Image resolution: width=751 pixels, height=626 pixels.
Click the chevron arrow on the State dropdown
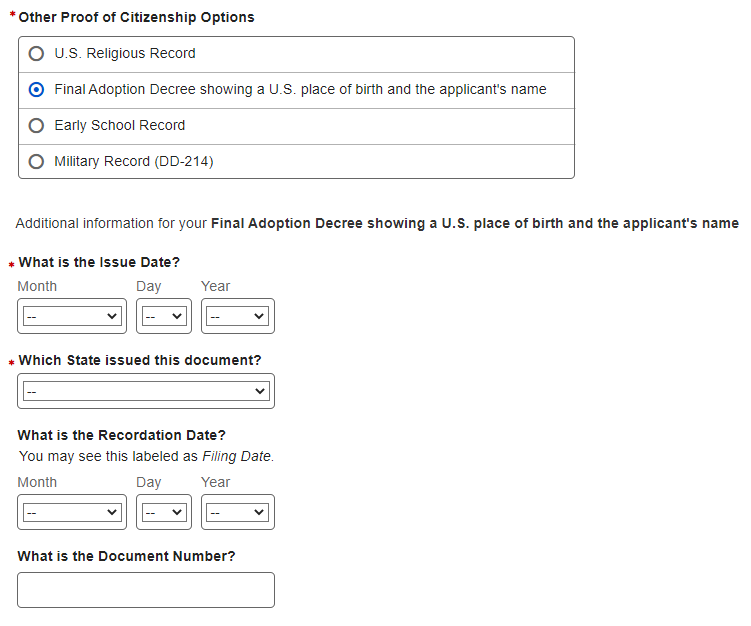coord(261,391)
